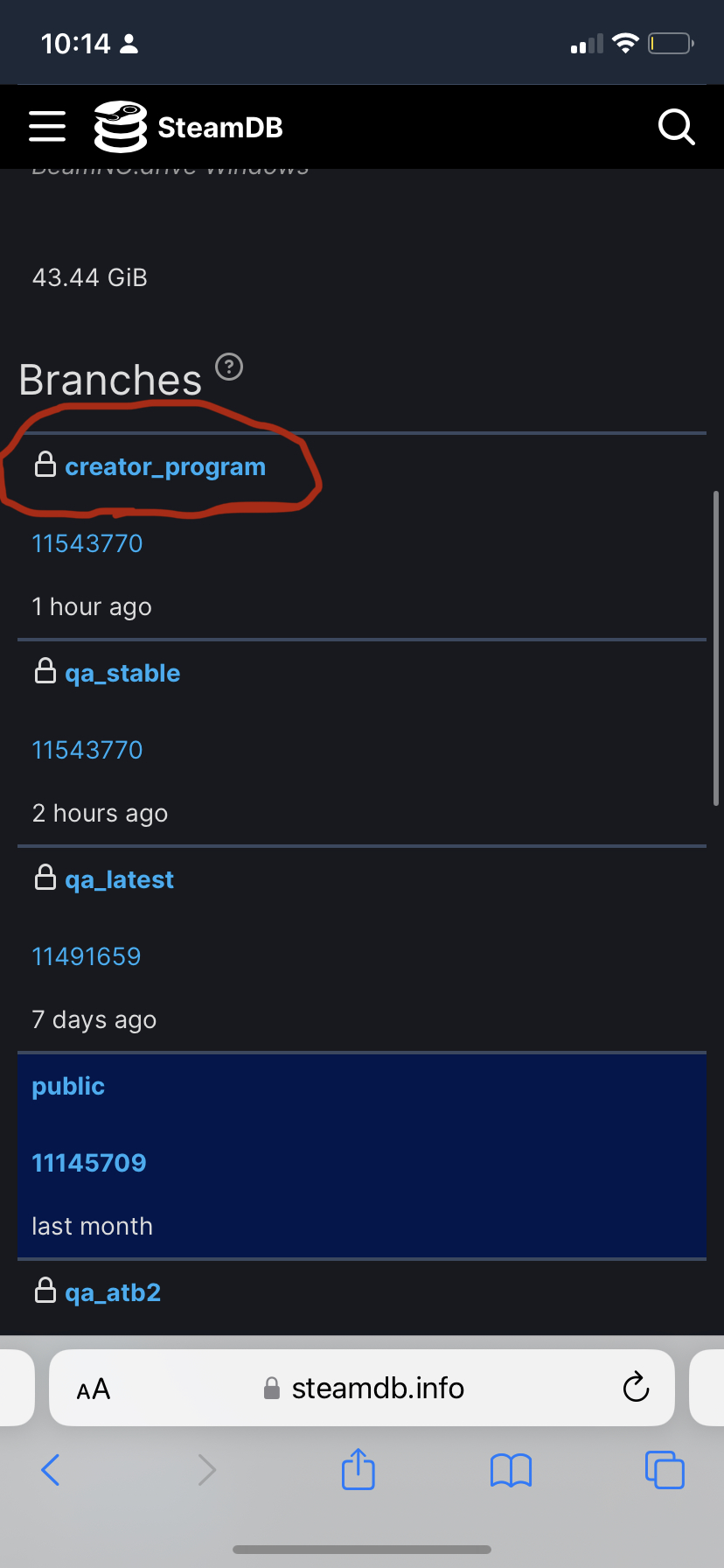Click the Branches help question mark
The width and height of the screenshot is (724, 1568).
click(x=229, y=367)
